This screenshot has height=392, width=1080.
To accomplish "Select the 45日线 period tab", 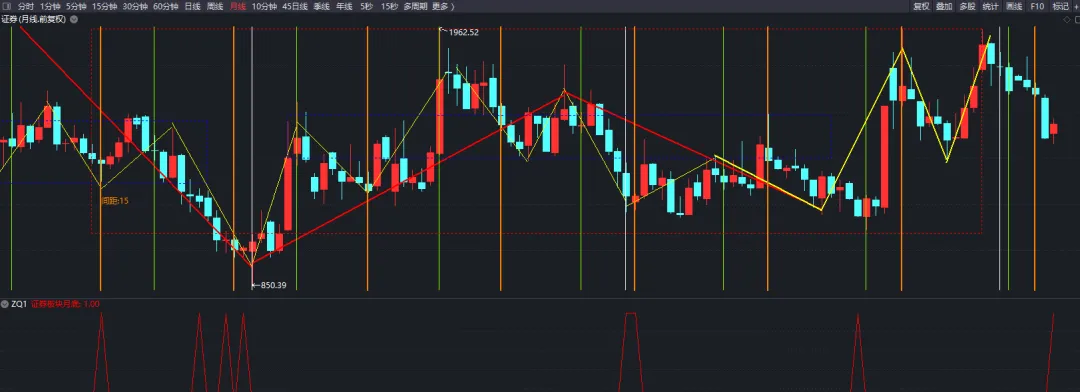I will click(295, 6).
